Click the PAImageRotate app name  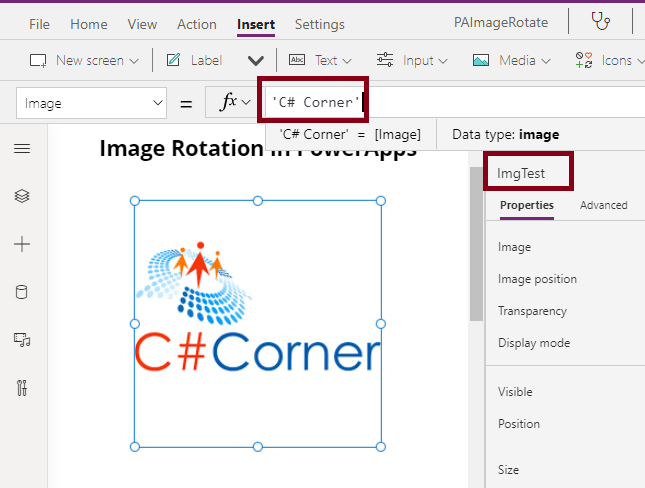click(501, 22)
